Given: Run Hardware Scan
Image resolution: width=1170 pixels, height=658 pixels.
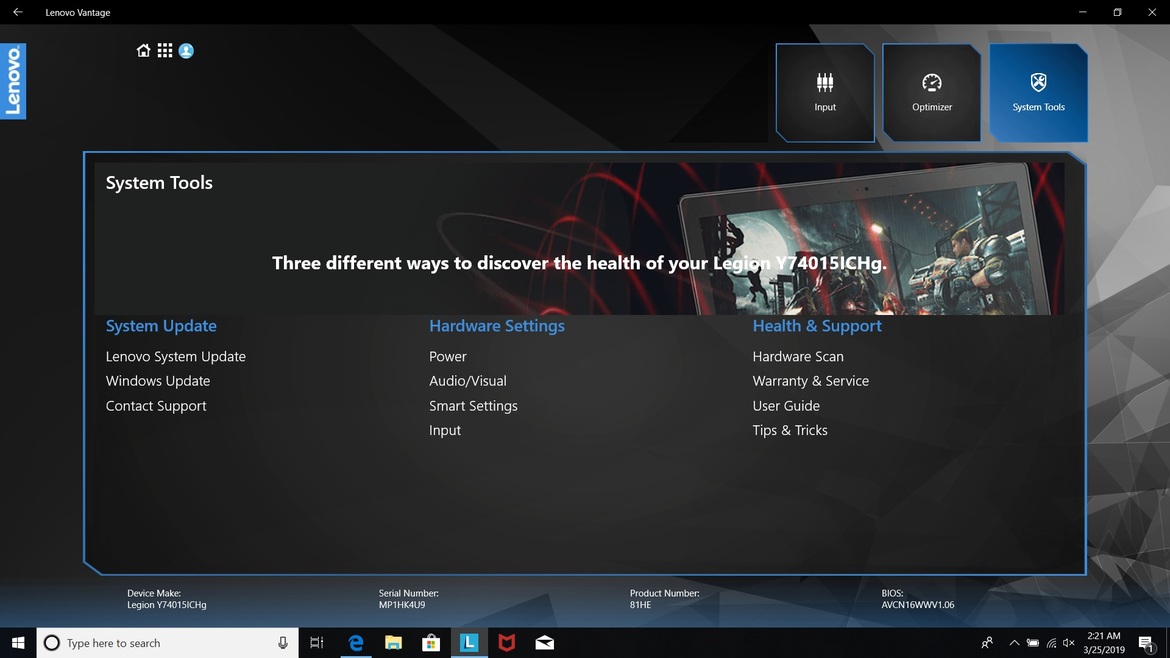Looking at the screenshot, I should coord(798,357).
